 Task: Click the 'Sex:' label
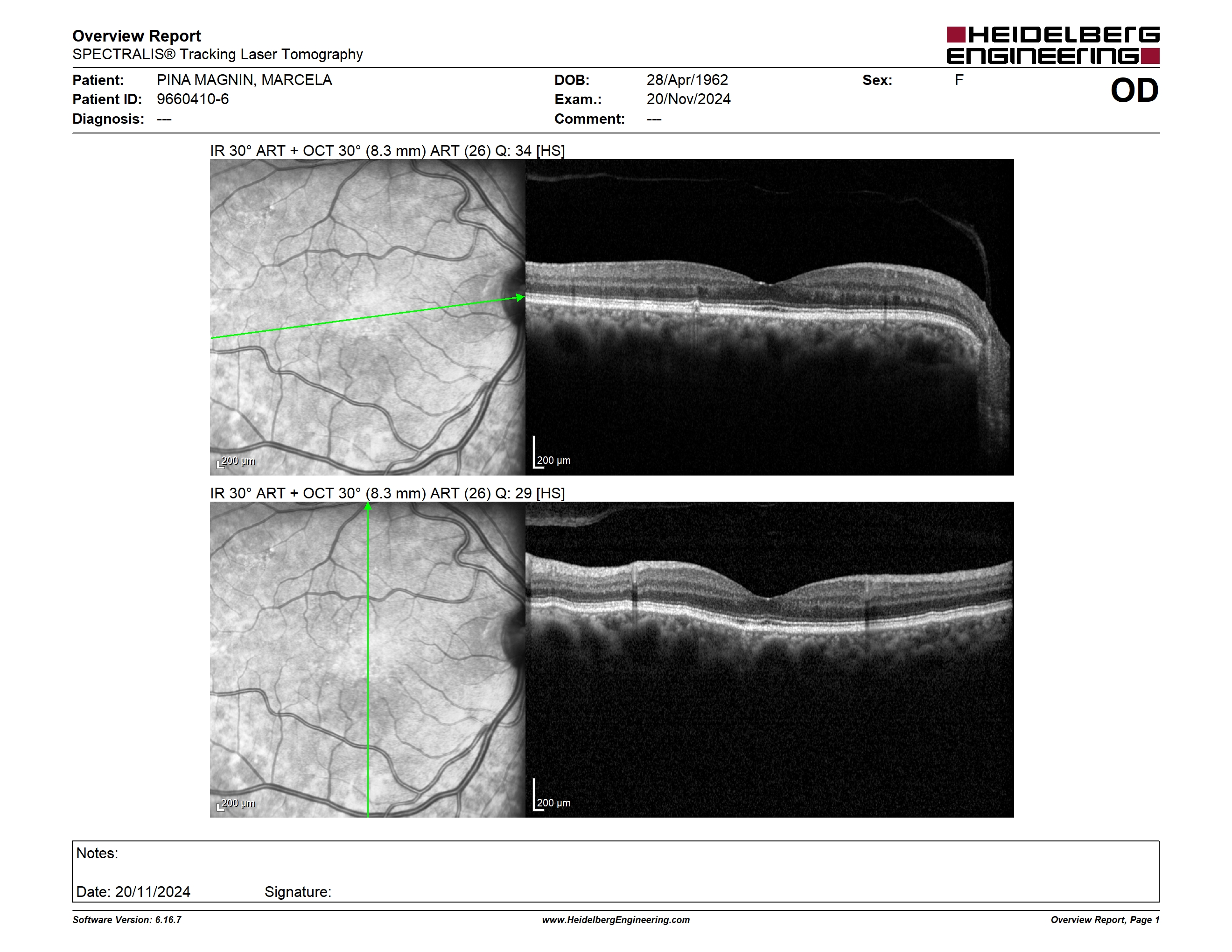point(877,80)
